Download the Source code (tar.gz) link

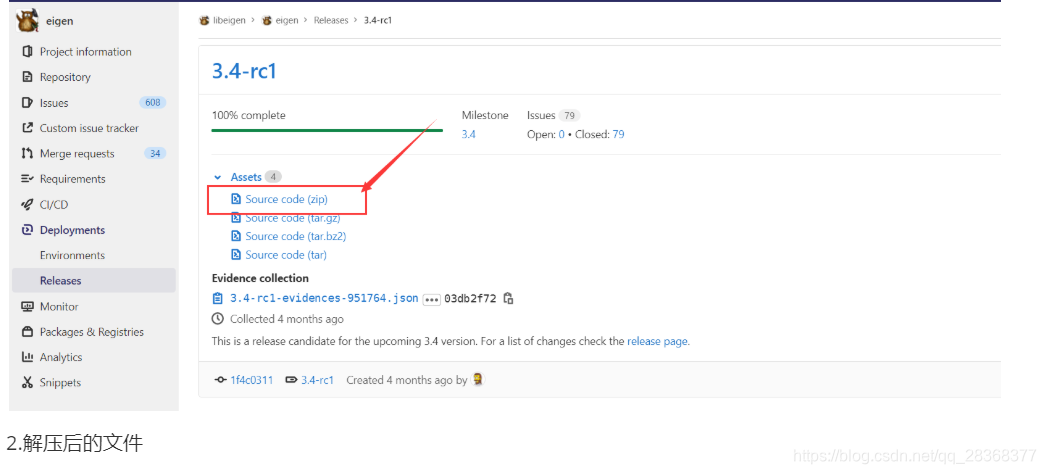click(x=293, y=218)
